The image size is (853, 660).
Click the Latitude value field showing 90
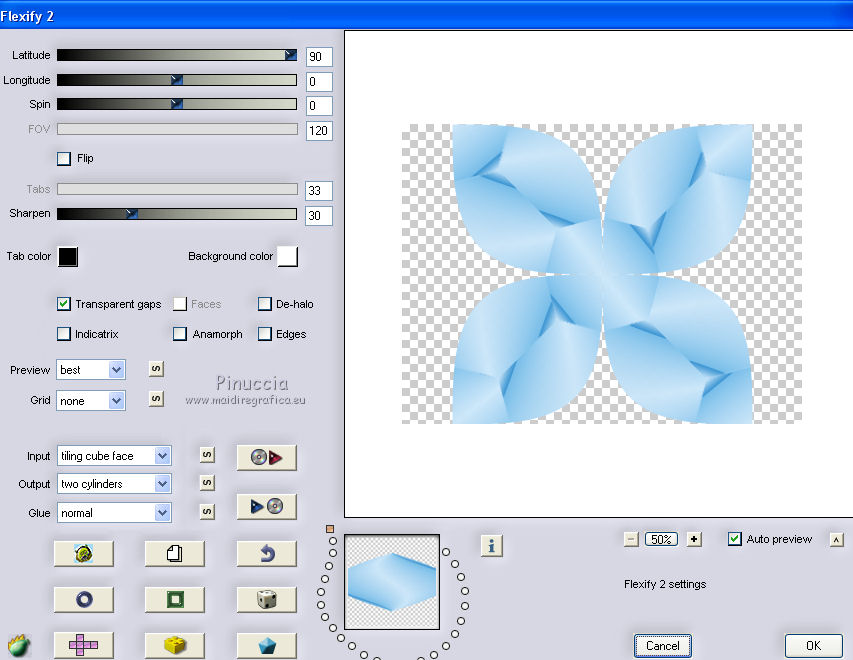[x=319, y=57]
